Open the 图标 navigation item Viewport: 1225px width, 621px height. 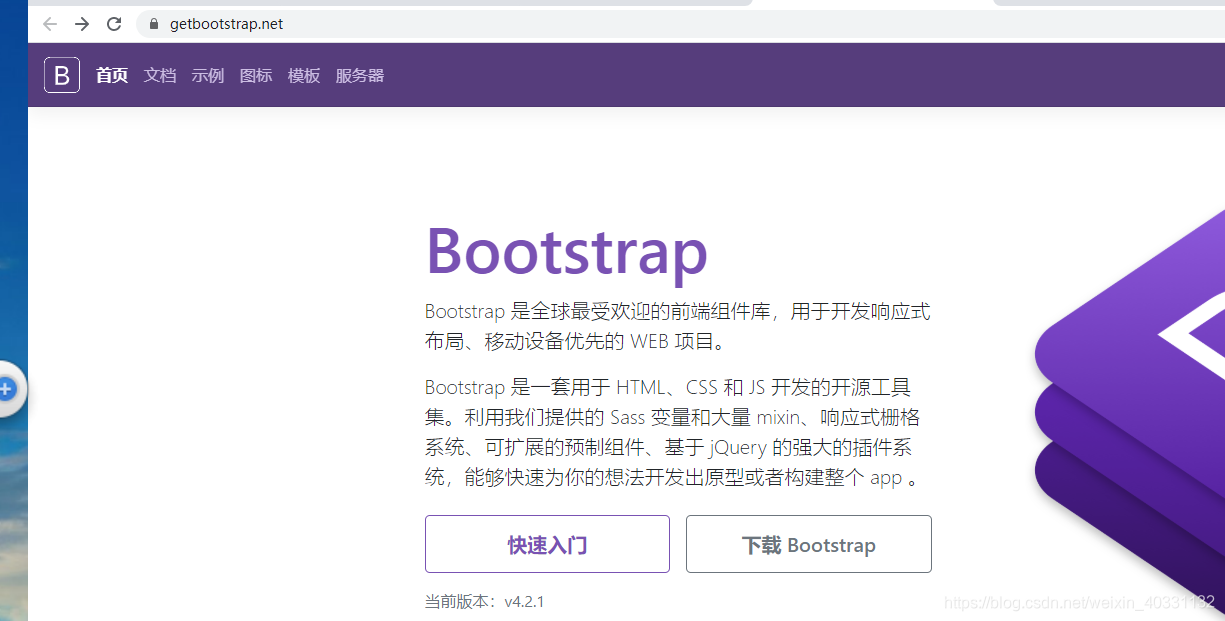click(x=256, y=75)
